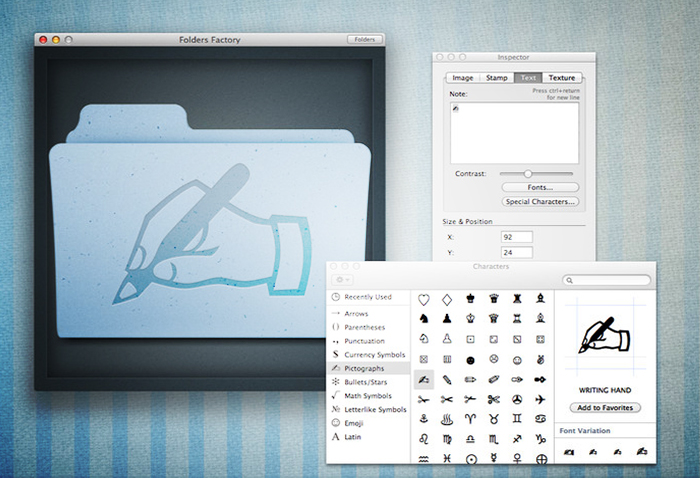Choose the Libra zodiac symbol
Image resolution: width=700 pixels, height=478 pixels.
click(x=470, y=439)
